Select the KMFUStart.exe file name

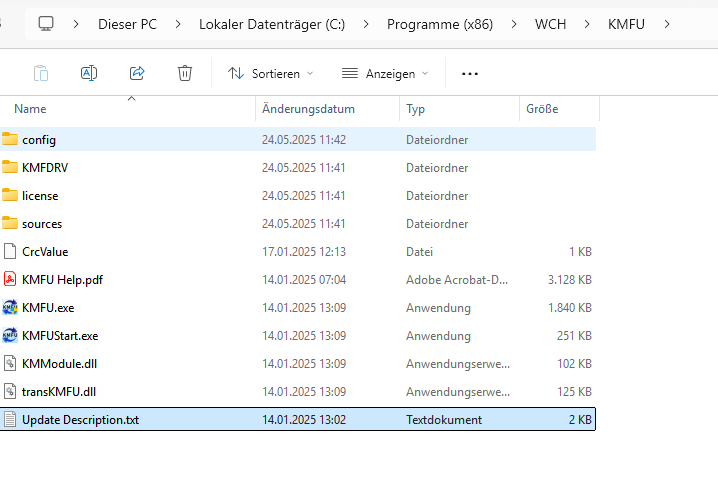[60, 336]
